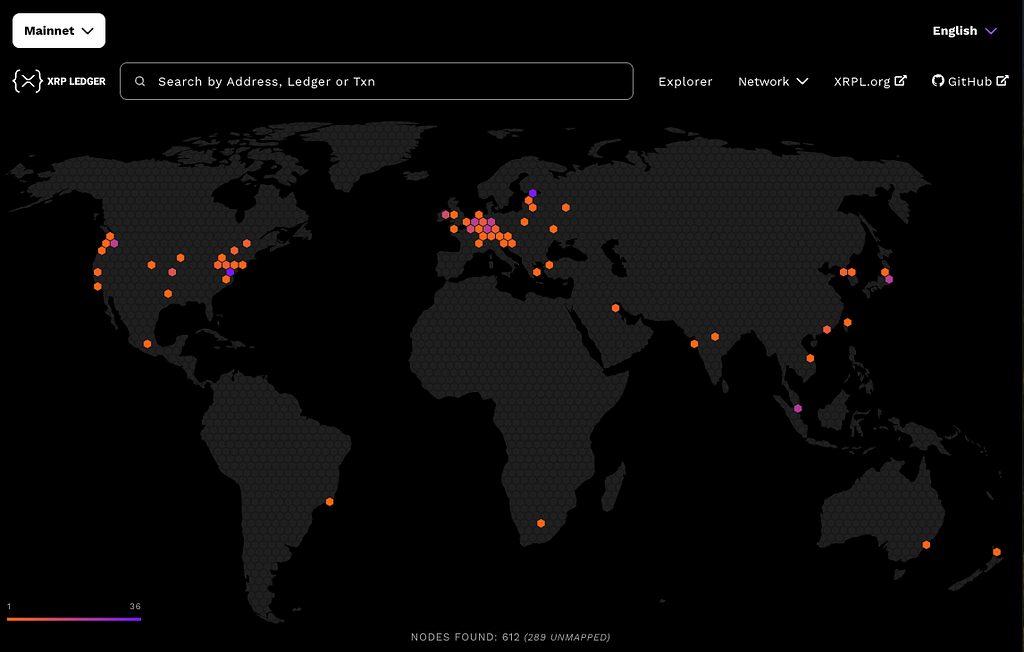
Task: Select the orange node in Brazil
Action: tap(330, 502)
